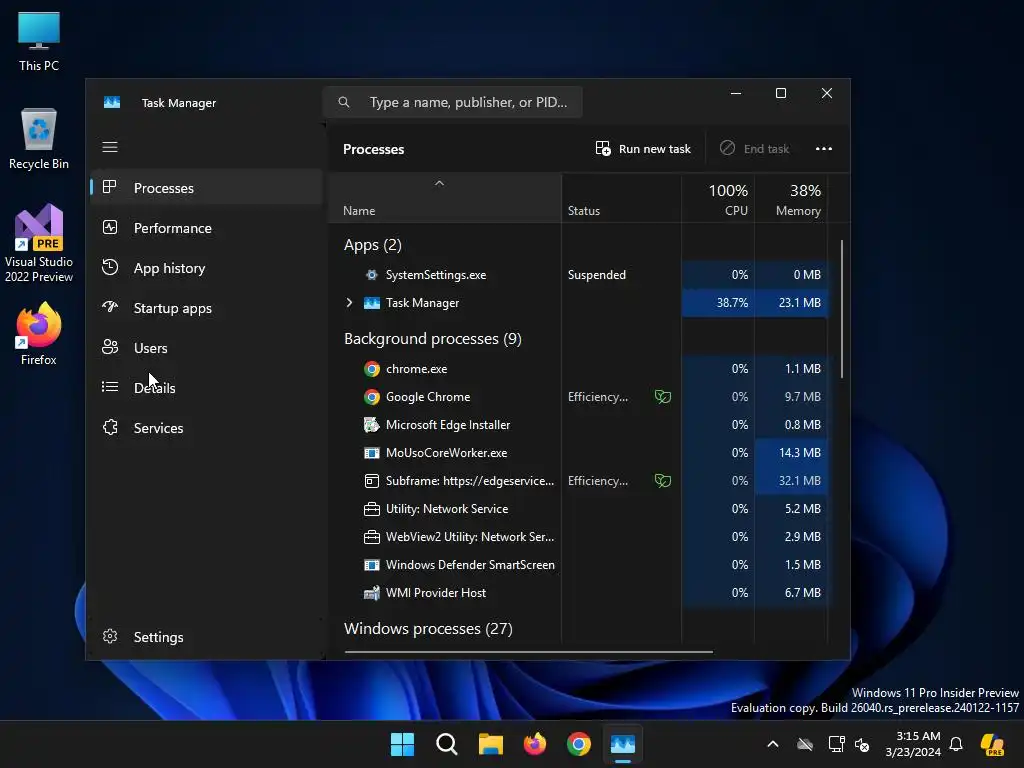The width and height of the screenshot is (1024, 768).
Task: Click efficiency leaf icon on Google Chrome row
Action: pos(663,396)
